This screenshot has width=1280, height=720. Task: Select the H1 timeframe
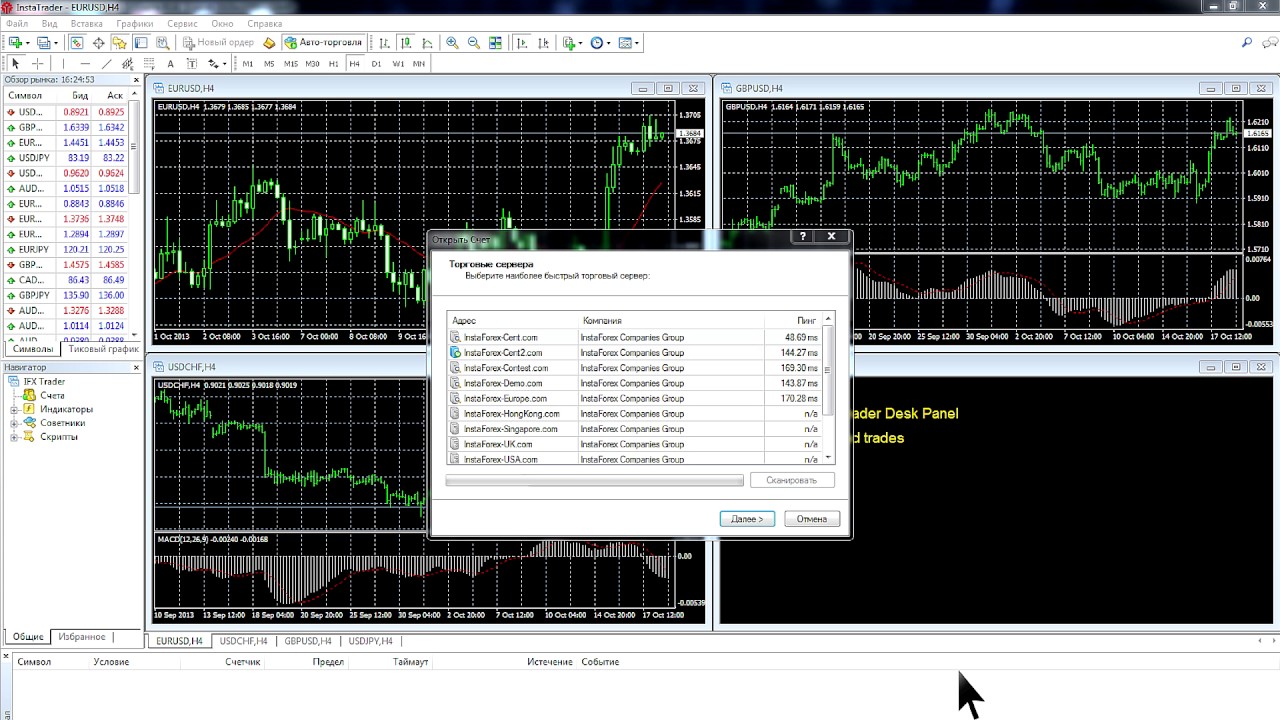click(334, 64)
